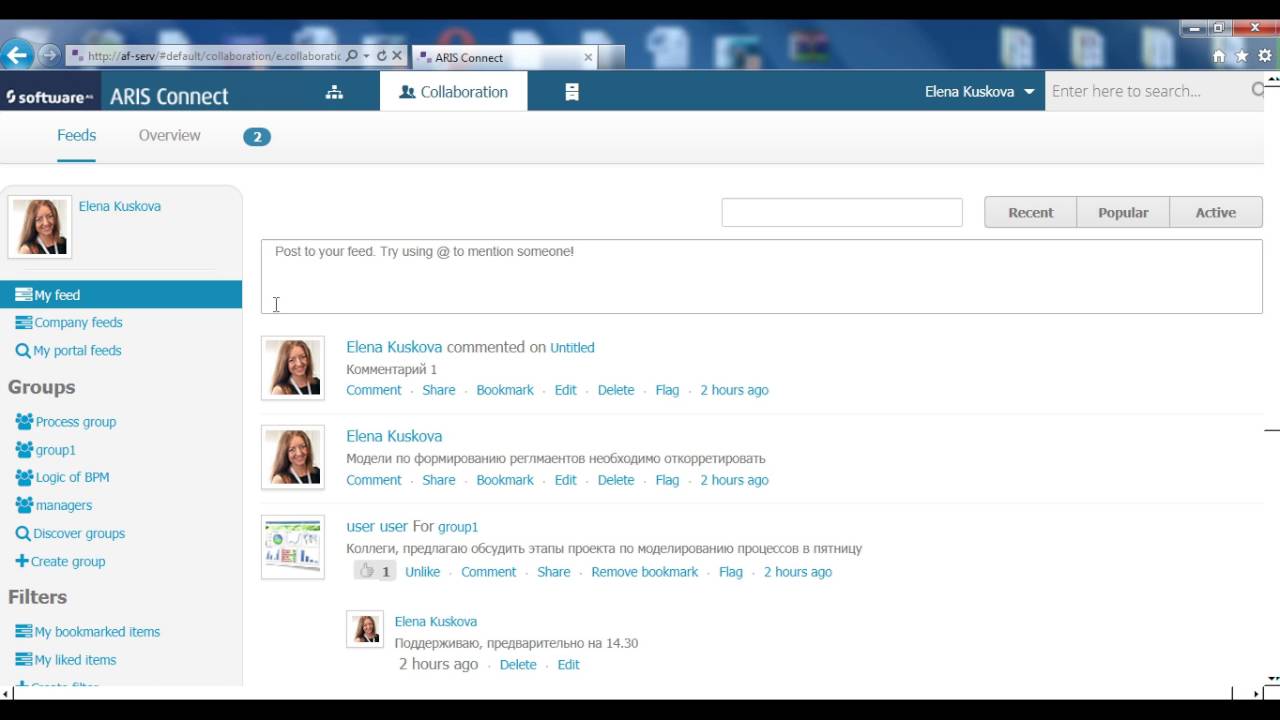This screenshot has height=720, width=1280.
Task: Click the Company feeds list icon
Action: [23, 322]
